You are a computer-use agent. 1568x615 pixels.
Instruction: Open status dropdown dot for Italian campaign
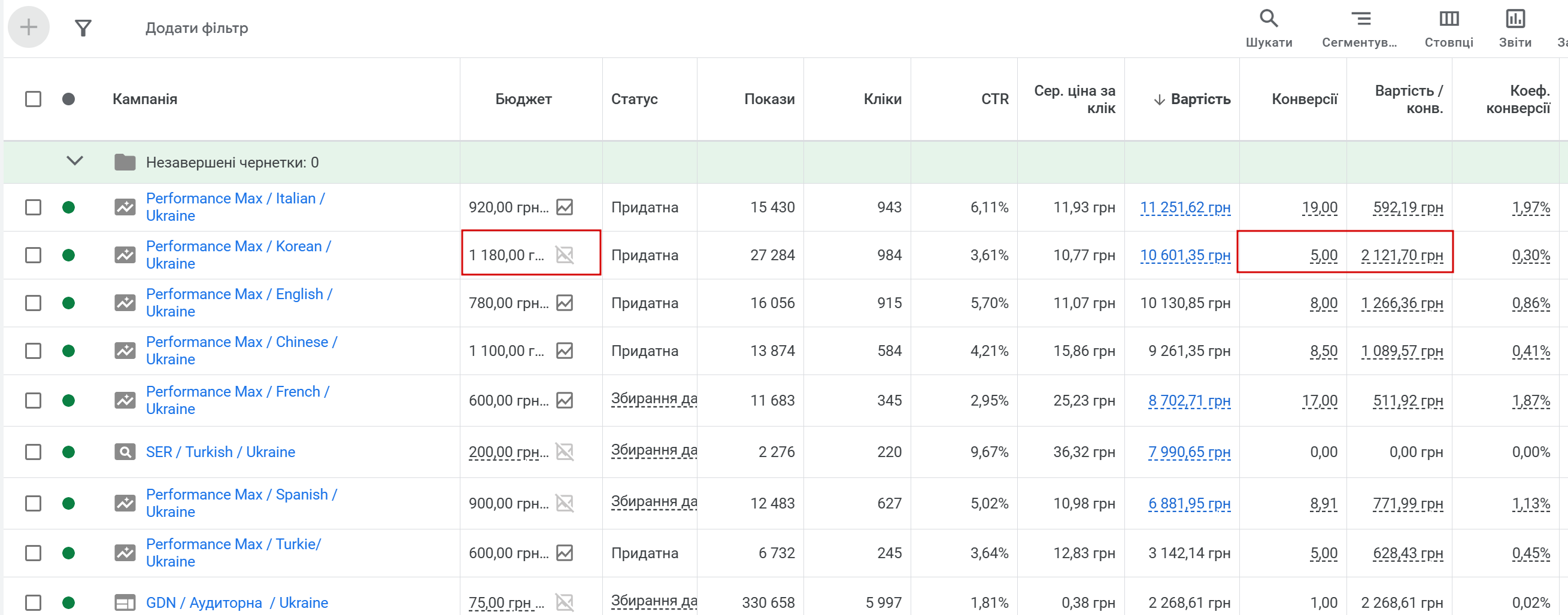(68, 208)
